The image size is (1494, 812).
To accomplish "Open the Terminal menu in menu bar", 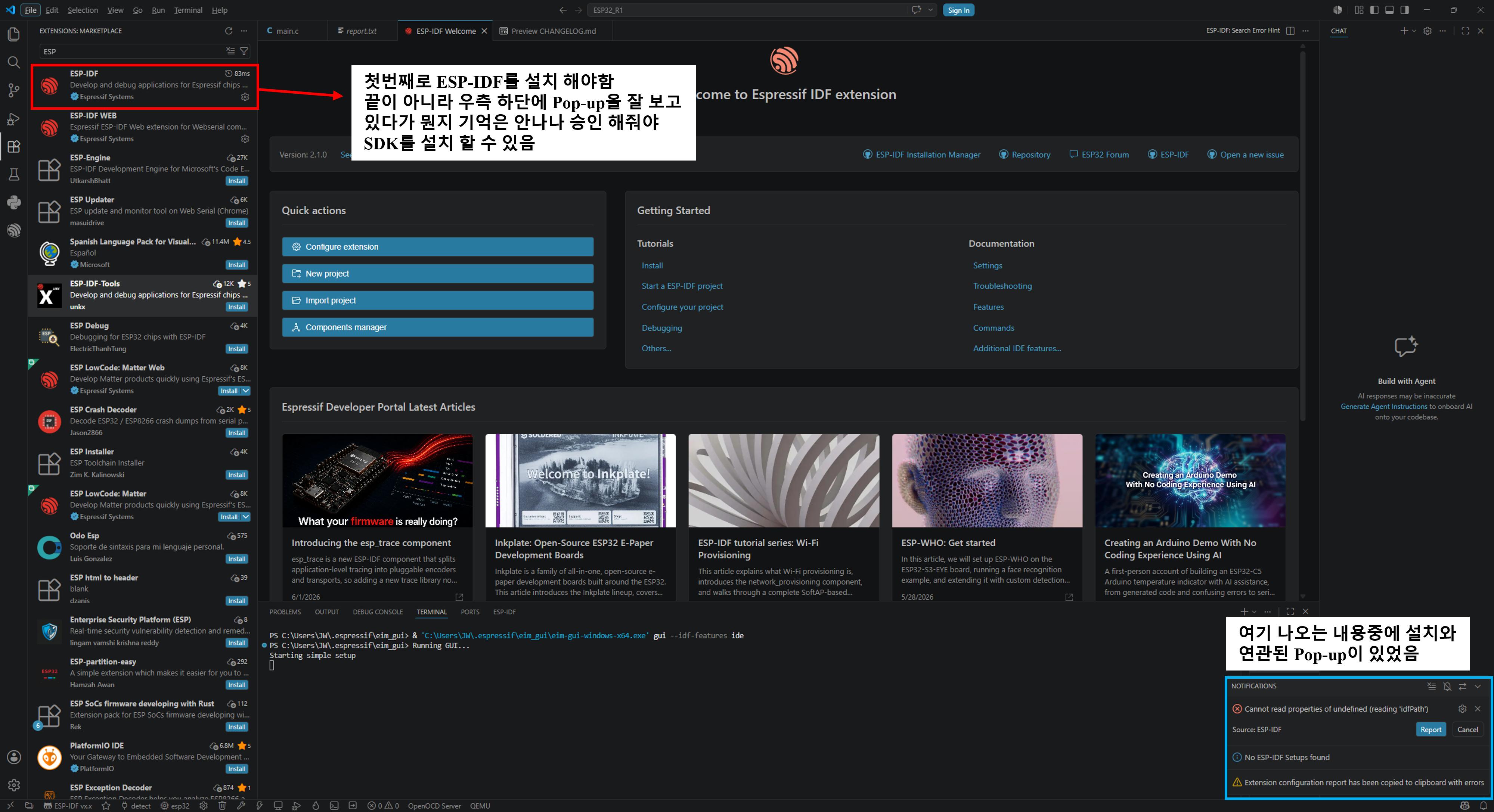I will (188, 10).
